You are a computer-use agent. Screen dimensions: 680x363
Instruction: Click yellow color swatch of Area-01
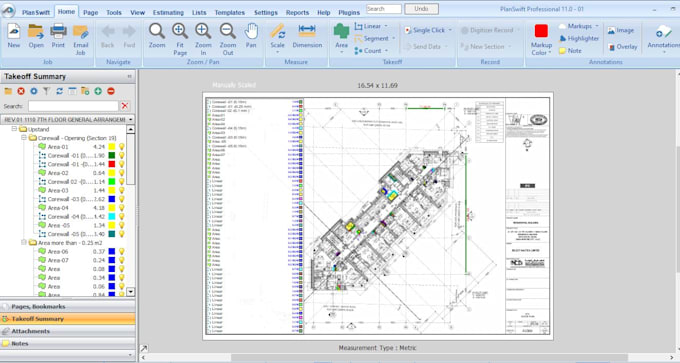(x=112, y=147)
